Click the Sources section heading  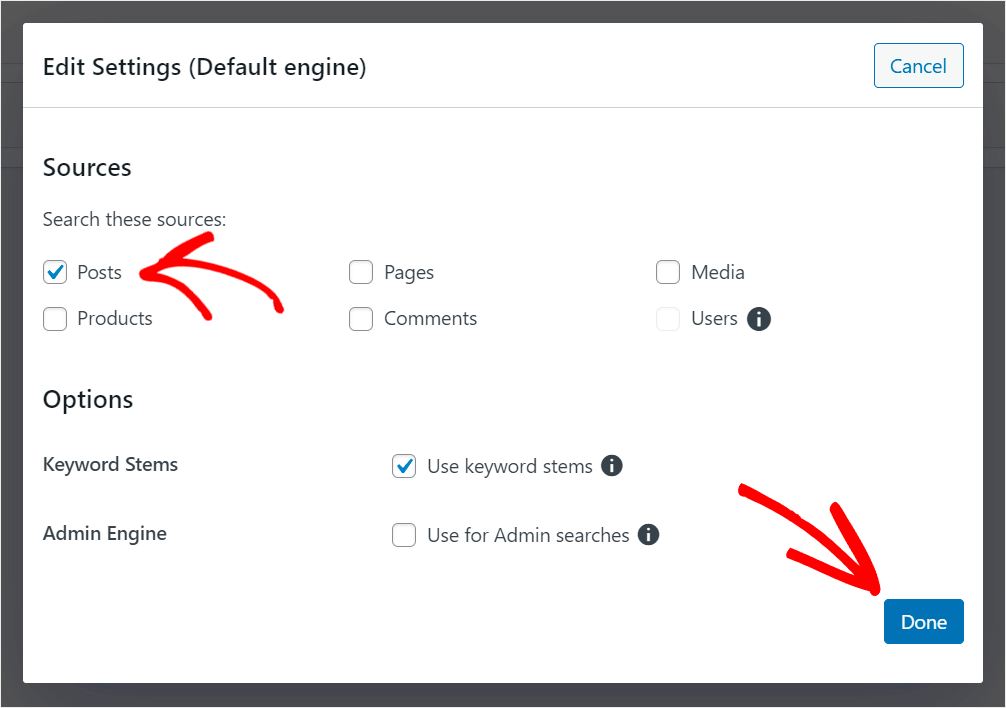pyautogui.click(x=87, y=167)
